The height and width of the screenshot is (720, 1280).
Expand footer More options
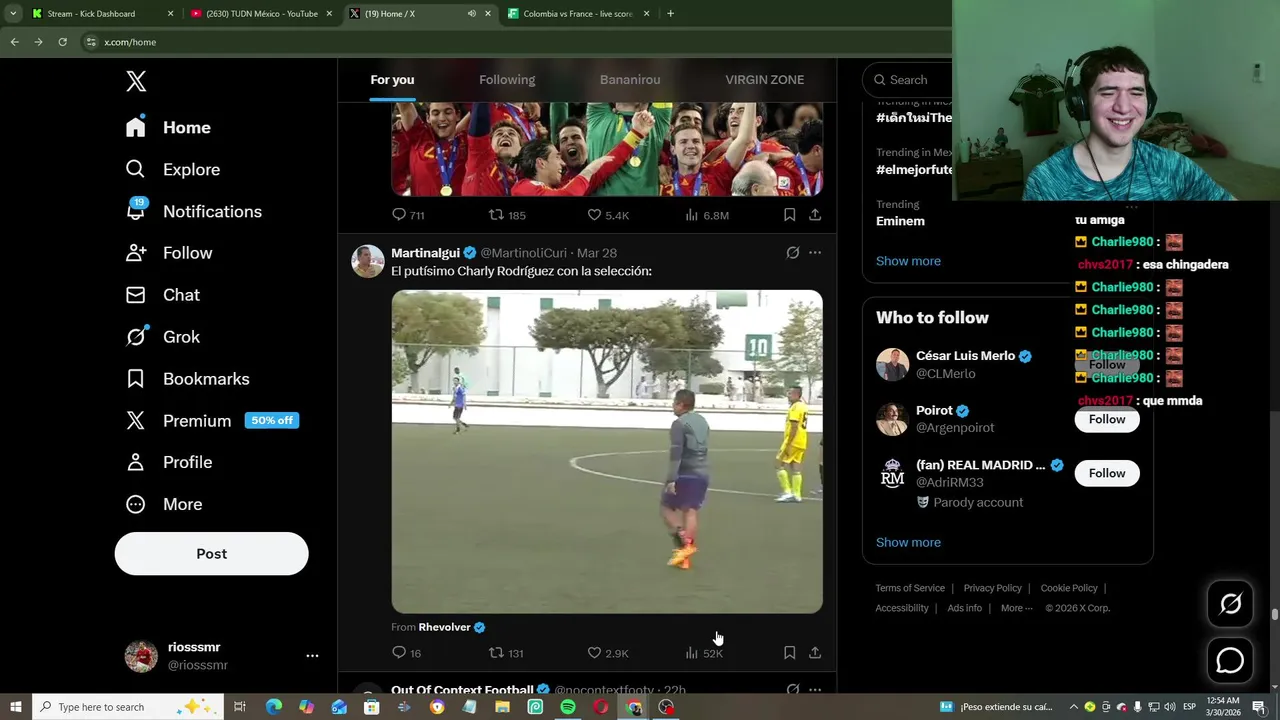1016,608
